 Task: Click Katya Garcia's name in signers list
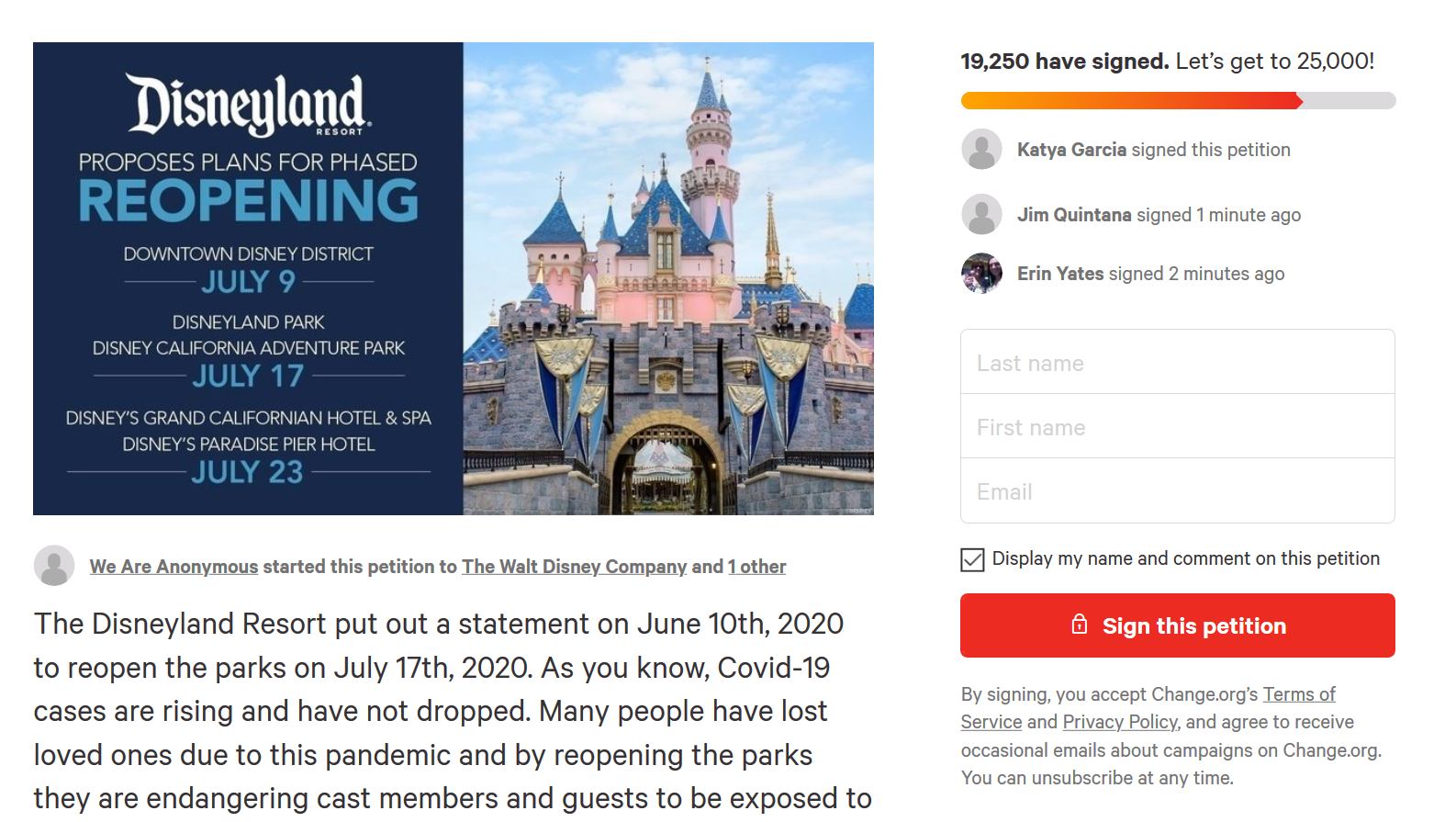pos(1071,150)
